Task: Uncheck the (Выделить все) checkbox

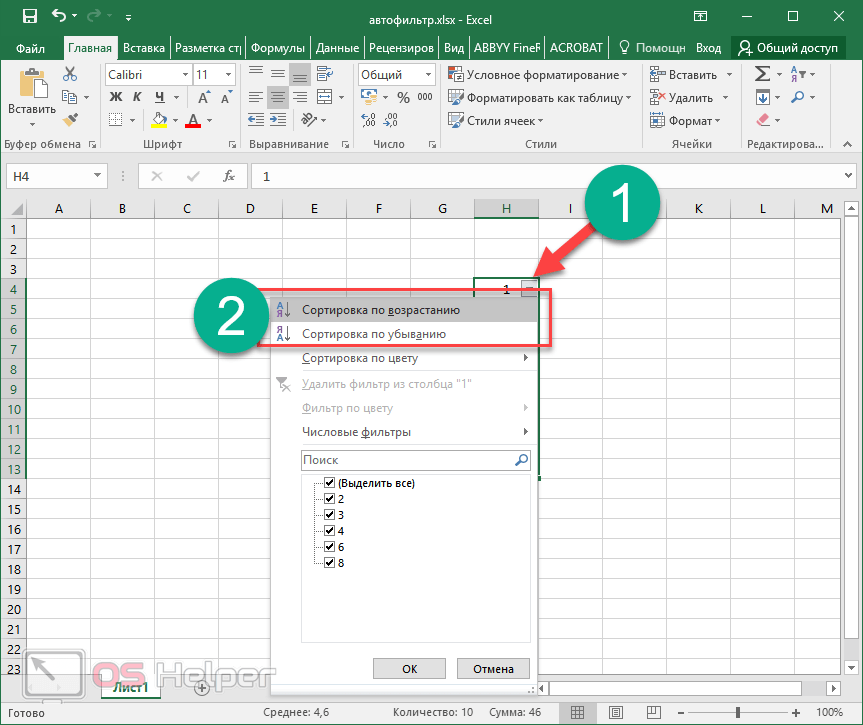Action: click(x=330, y=483)
